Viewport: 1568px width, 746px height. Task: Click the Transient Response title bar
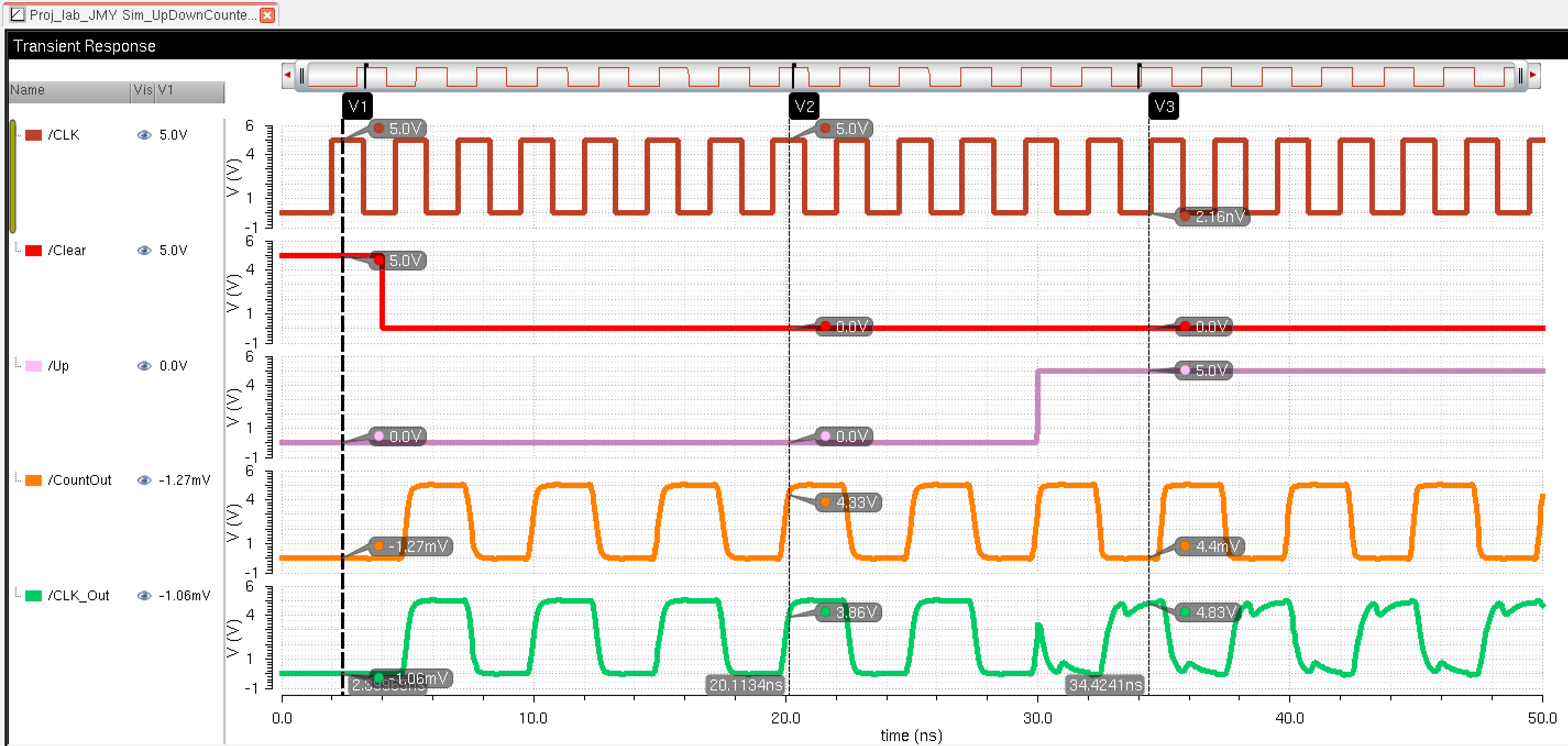85,46
